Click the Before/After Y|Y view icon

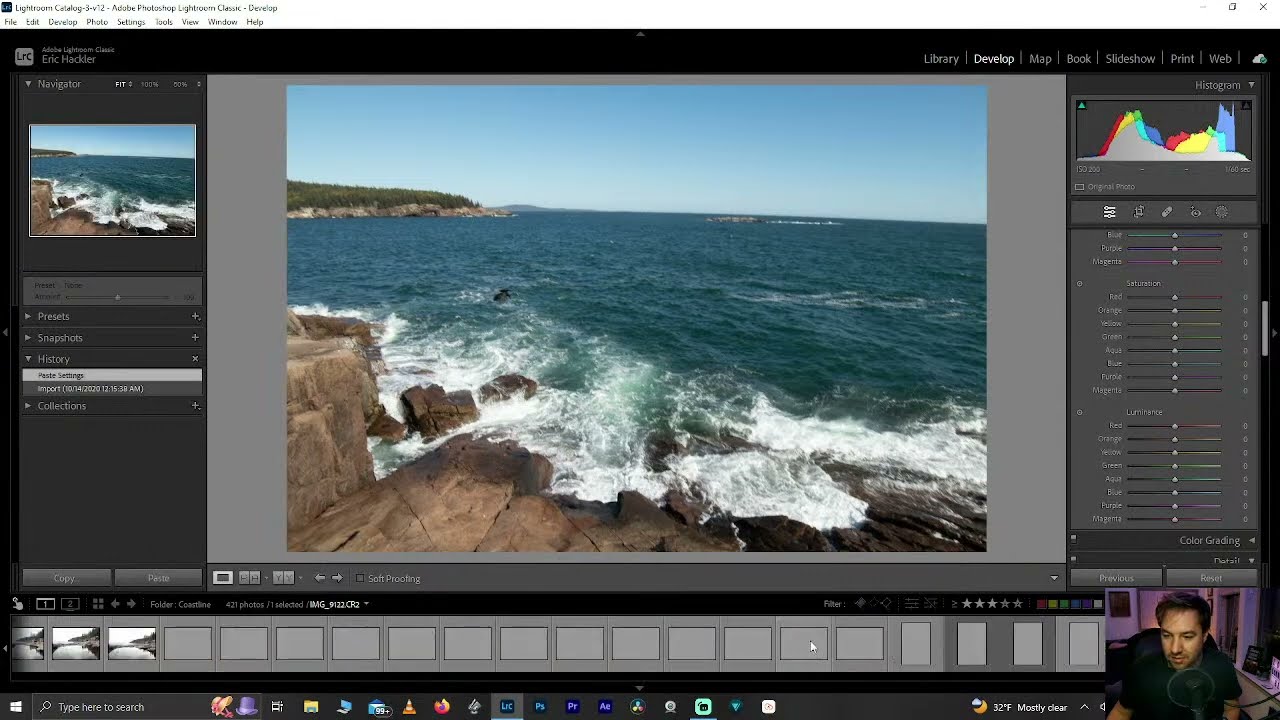pos(283,578)
